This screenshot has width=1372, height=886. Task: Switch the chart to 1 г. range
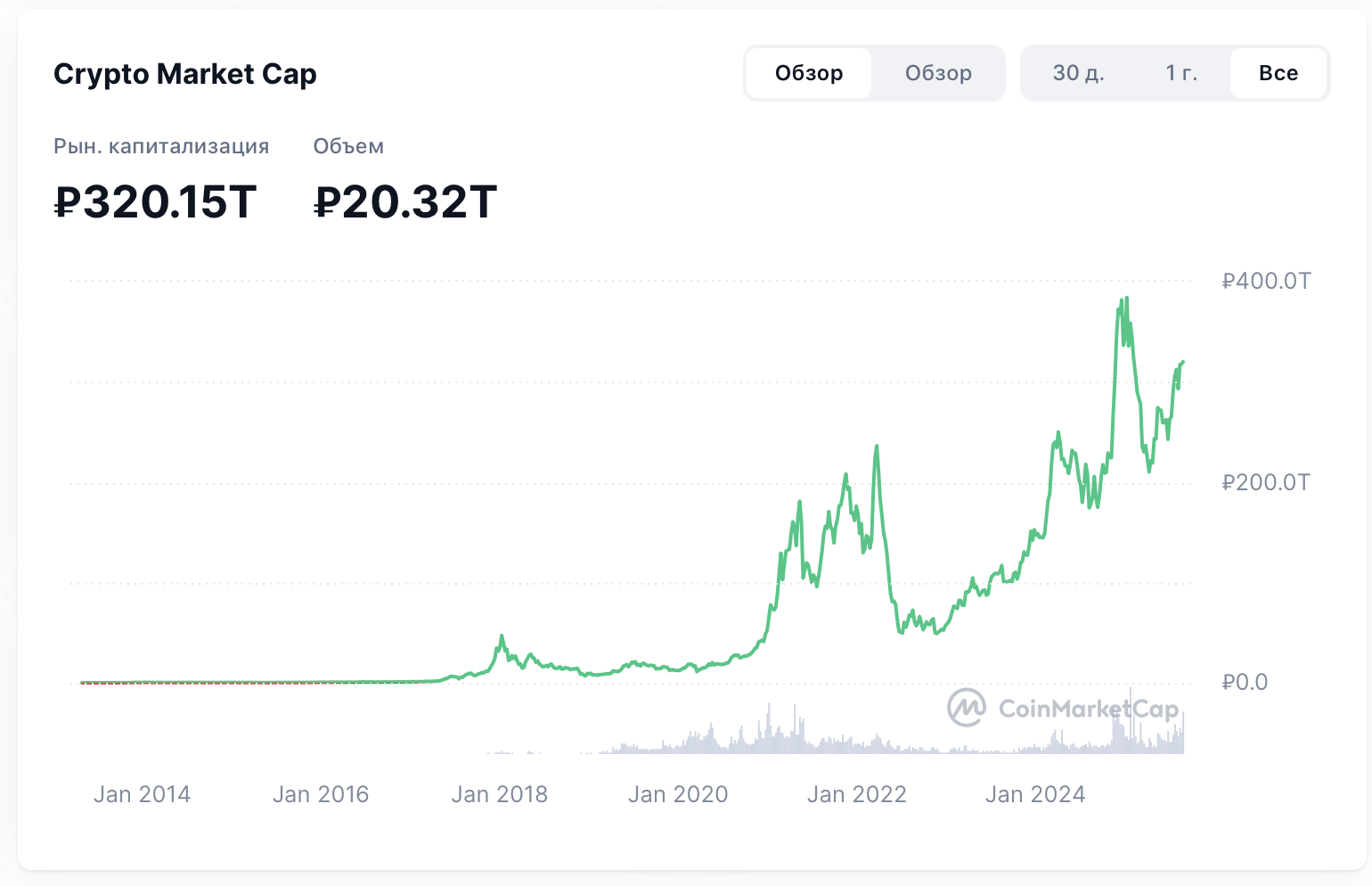click(x=1181, y=73)
